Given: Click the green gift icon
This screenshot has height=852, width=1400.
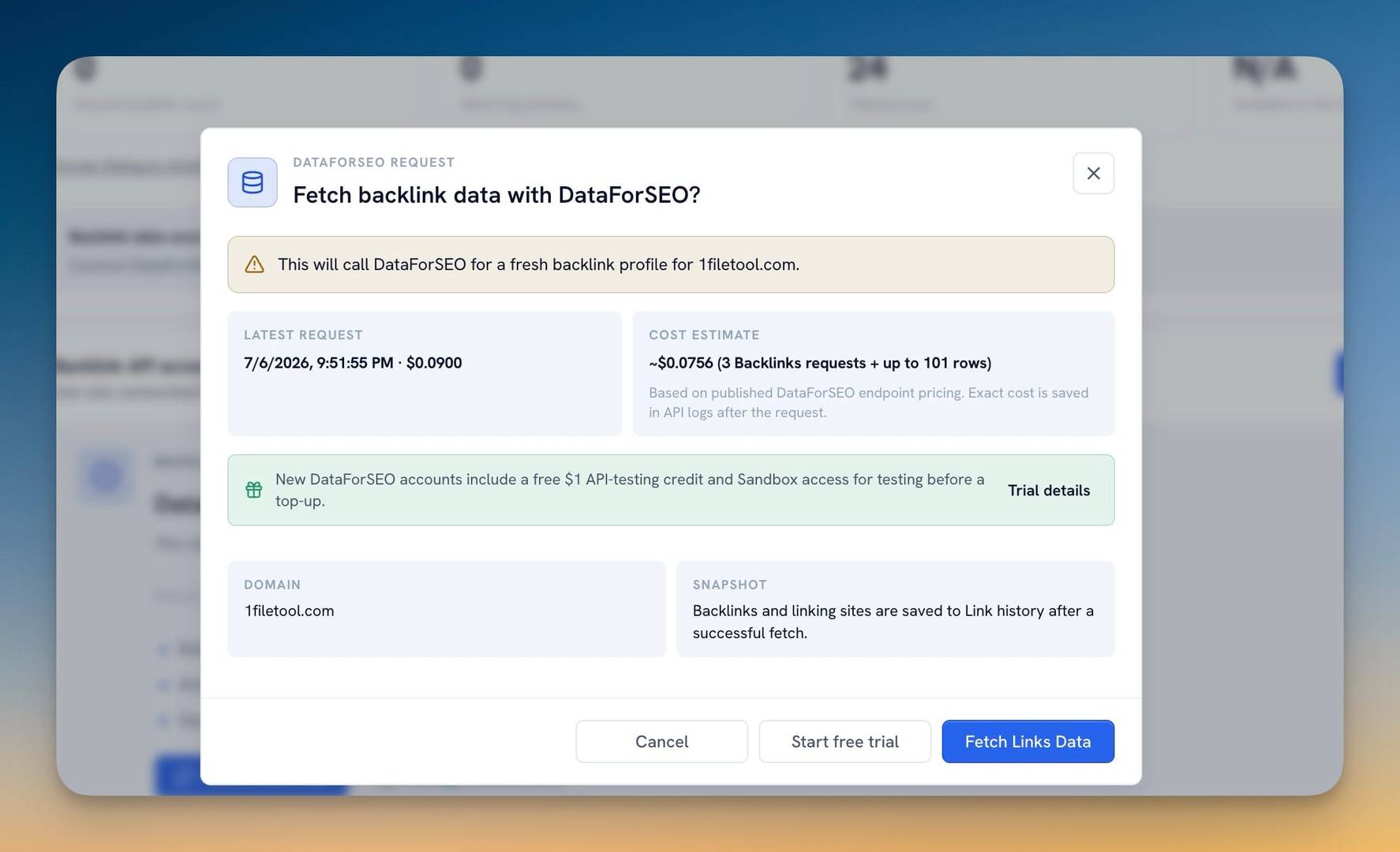Looking at the screenshot, I should pos(253,490).
